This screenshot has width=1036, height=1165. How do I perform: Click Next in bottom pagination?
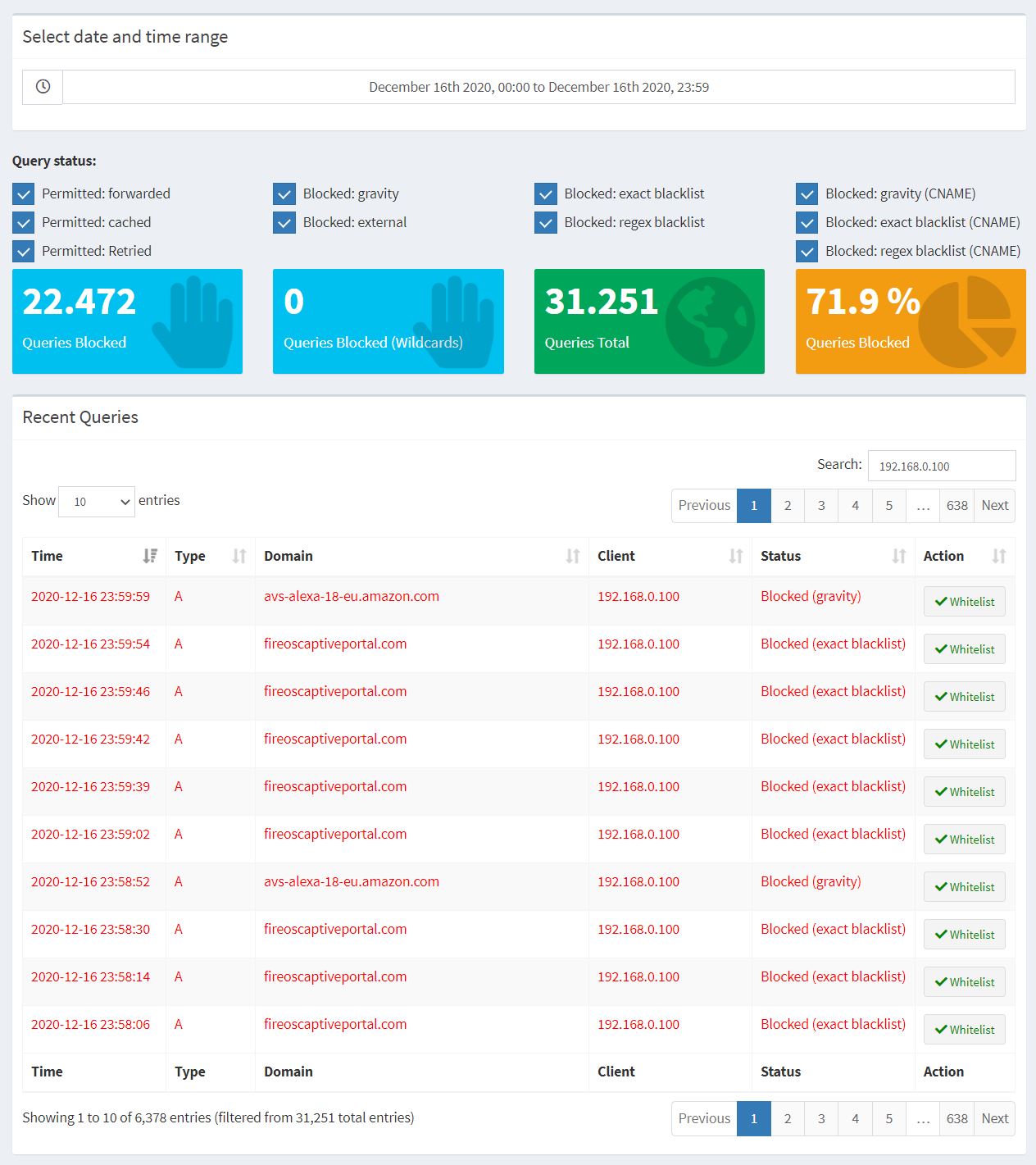994,1119
